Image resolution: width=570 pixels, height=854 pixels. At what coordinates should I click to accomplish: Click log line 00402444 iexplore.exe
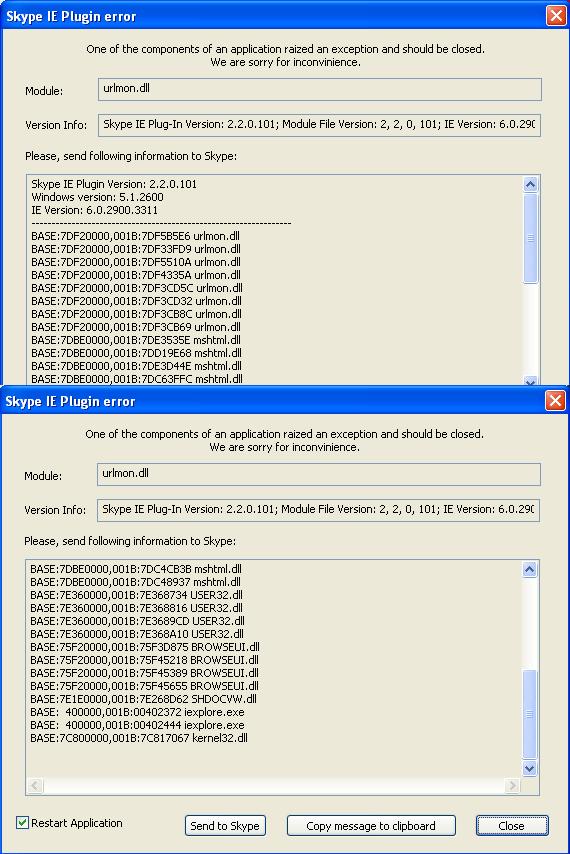point(137,725)
